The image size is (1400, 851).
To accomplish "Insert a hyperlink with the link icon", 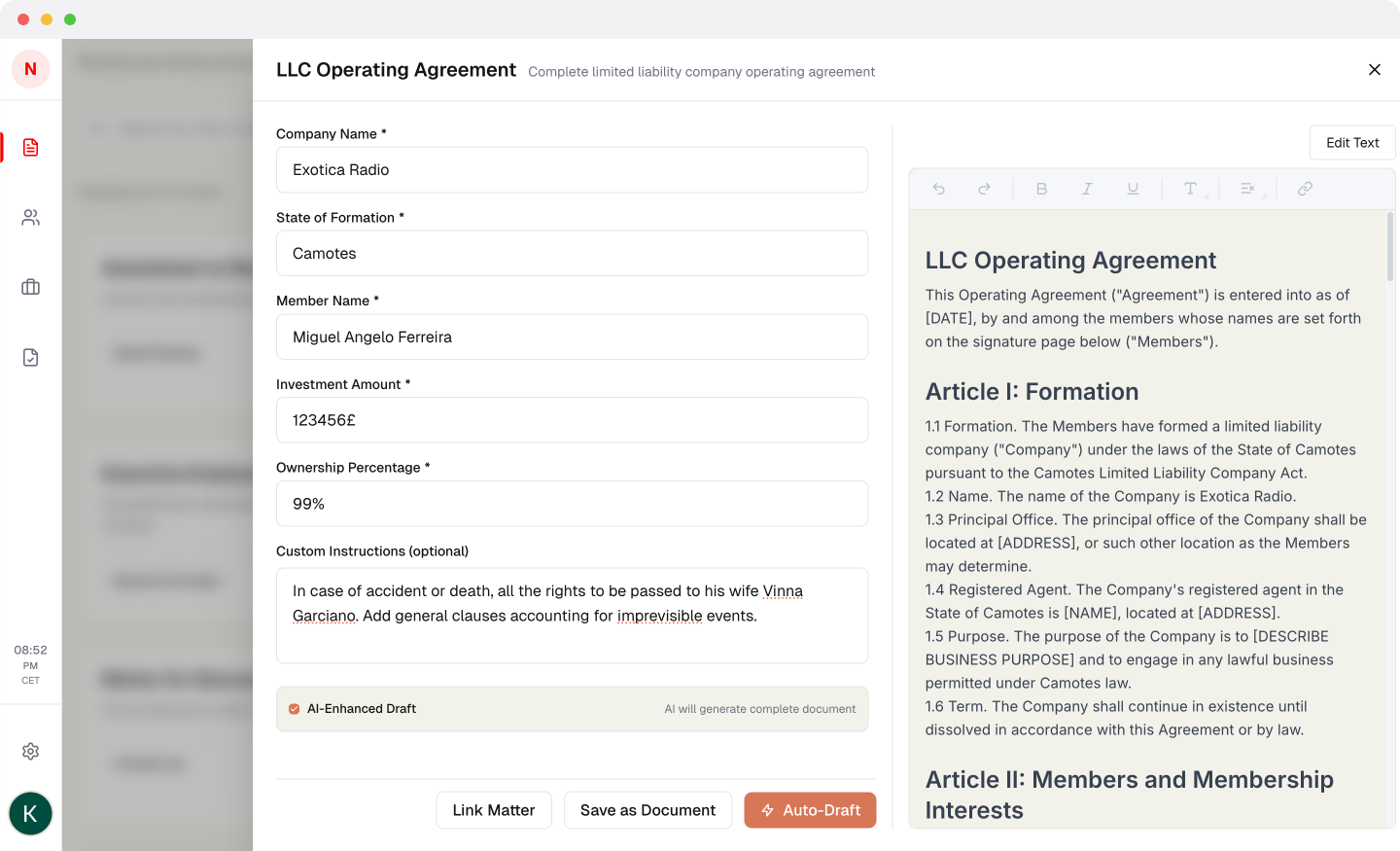I will click(x=1305, y=188).
